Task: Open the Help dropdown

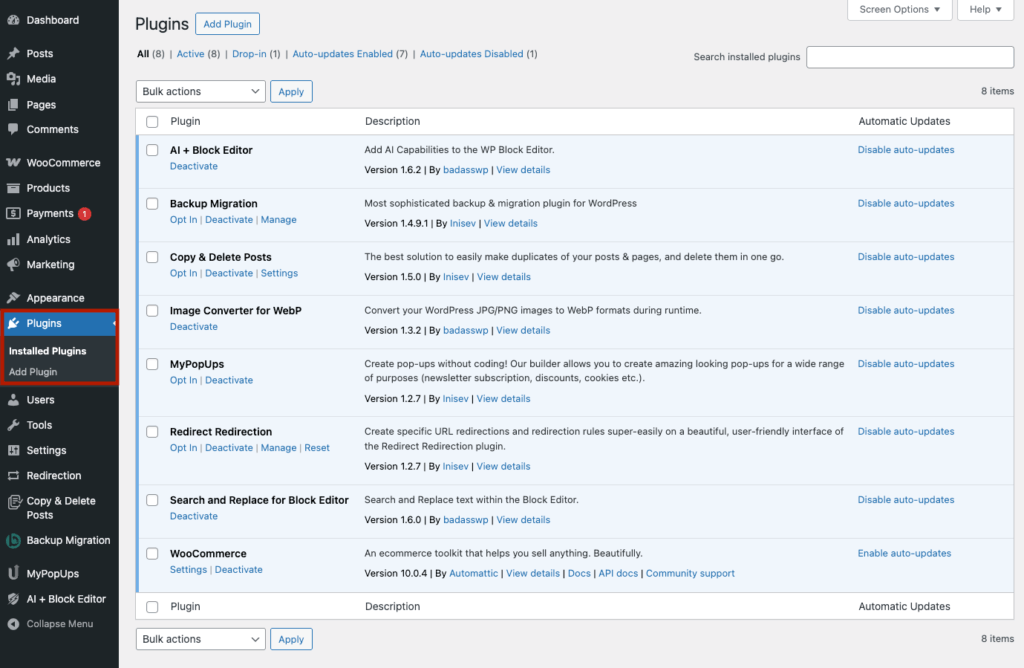Action: 985,10
